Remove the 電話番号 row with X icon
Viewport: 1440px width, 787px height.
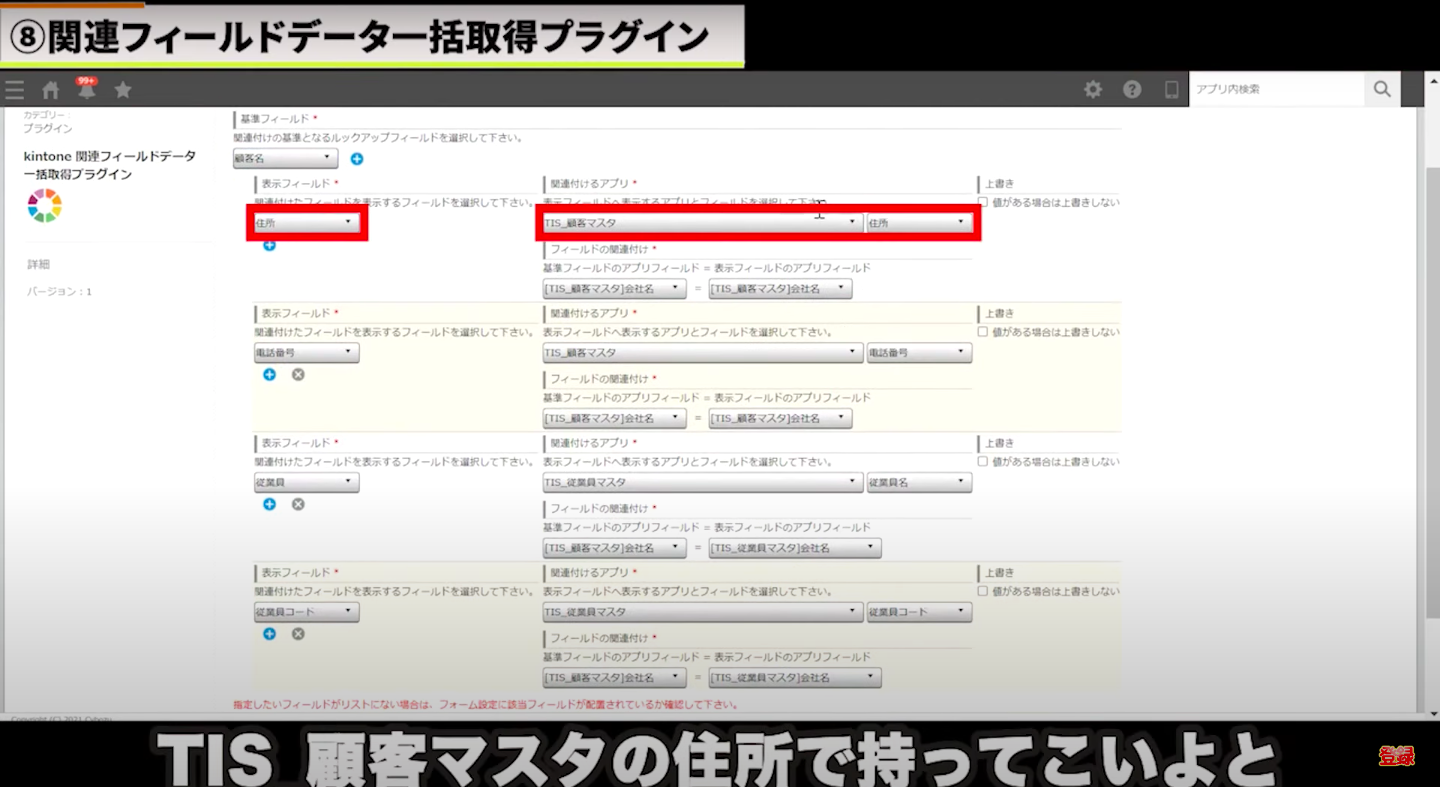[x=298, y=375]
